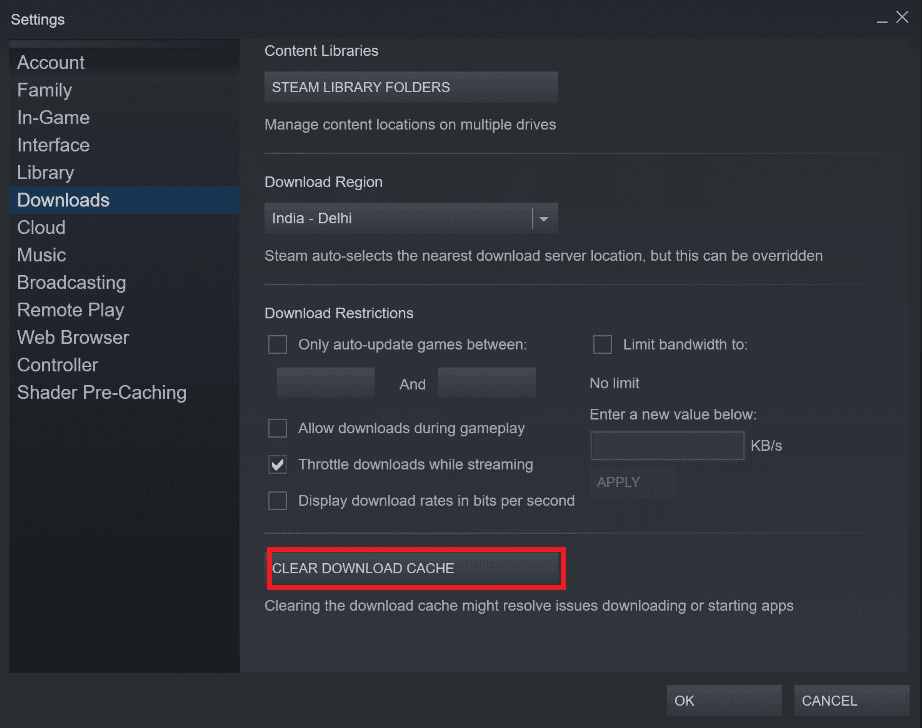Click Clear Download Cache
This screenshot has height=728, width=922.
click(416, 568)
